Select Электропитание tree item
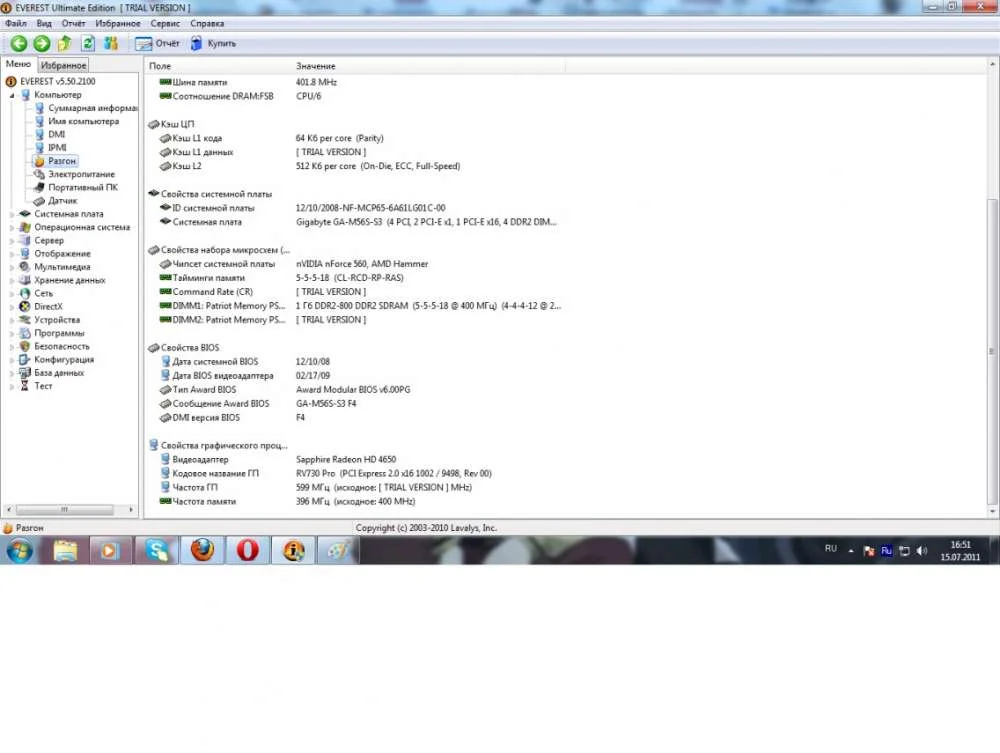This screenshot has height=753, width=1000. pyautogui.click(x=75, y=174)
